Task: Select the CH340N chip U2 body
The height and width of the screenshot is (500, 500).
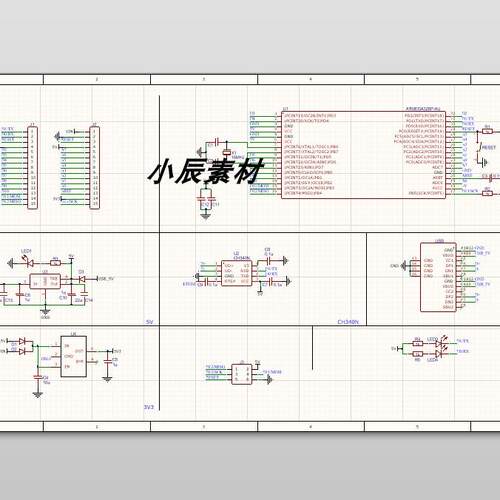Action: [237, 273]
